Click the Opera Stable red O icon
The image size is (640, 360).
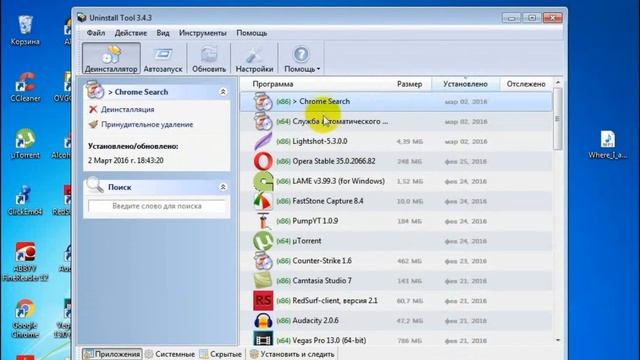[263, 161]
